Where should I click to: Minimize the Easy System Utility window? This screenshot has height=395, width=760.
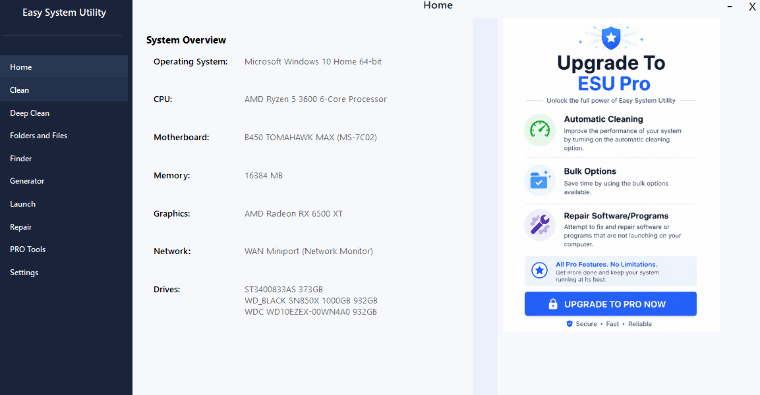coord(729,7)
